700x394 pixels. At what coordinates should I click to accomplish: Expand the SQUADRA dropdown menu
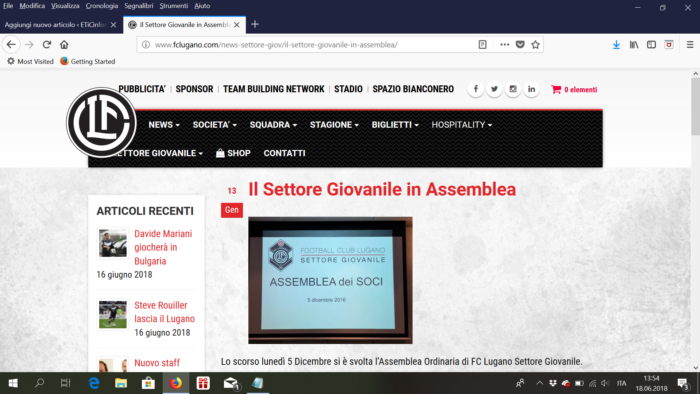click(x=273, y=125)
